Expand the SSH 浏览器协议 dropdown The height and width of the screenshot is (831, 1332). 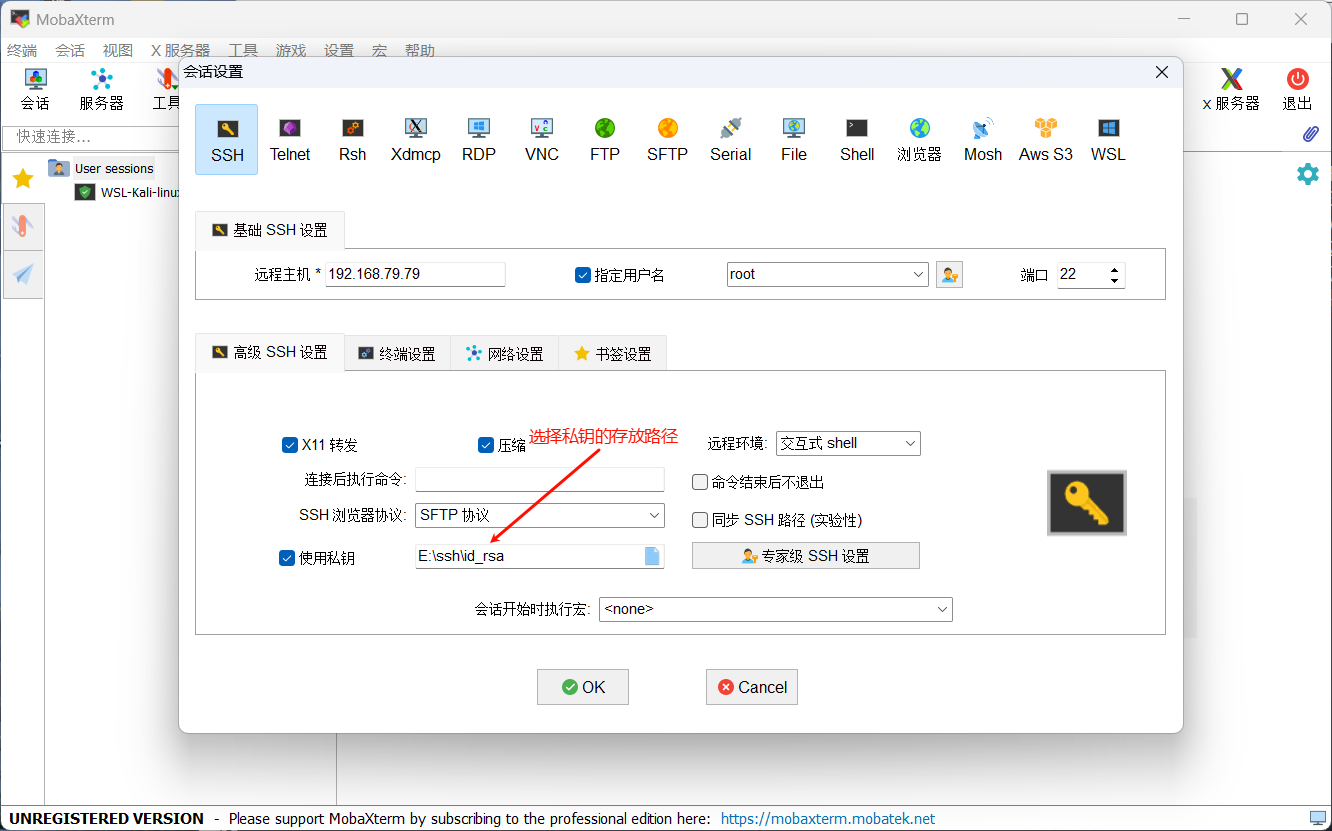pos(540,515)
